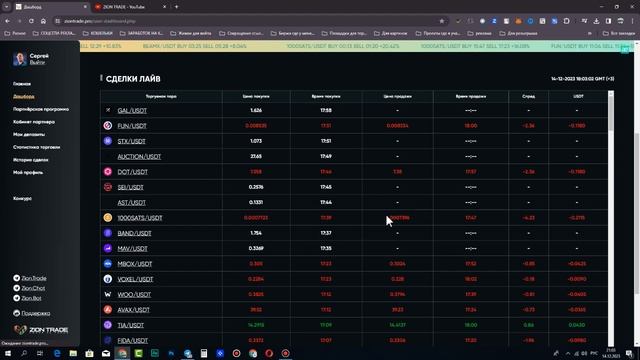Image resolution: width=640 pixels, height=360 pixels.
Task: Click Telegram icon beside ZionBot link
Action: pos(16,298)
